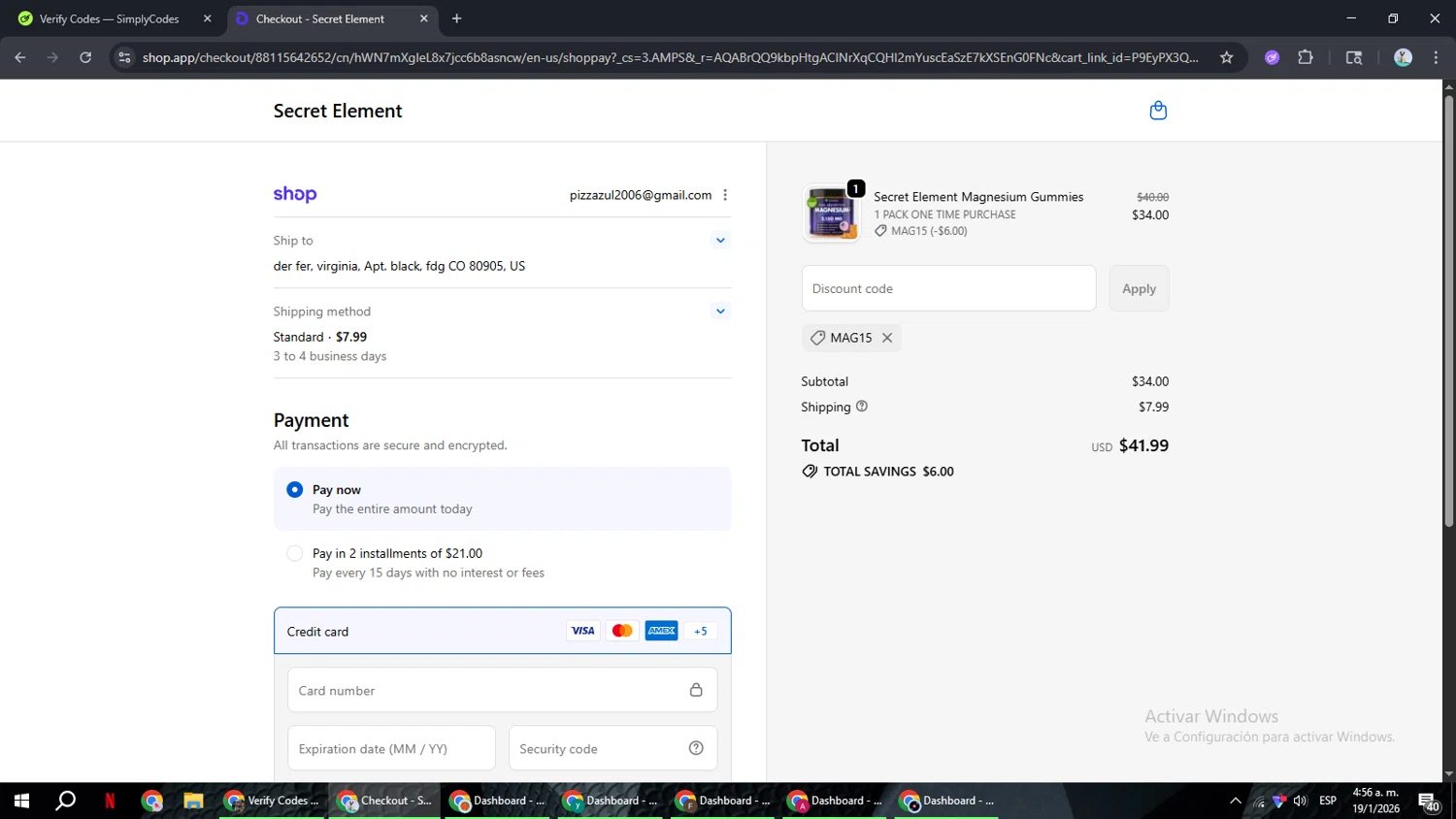
Task: Click the pizzazul2006@gmail.com email
Action: pos(641,195)
